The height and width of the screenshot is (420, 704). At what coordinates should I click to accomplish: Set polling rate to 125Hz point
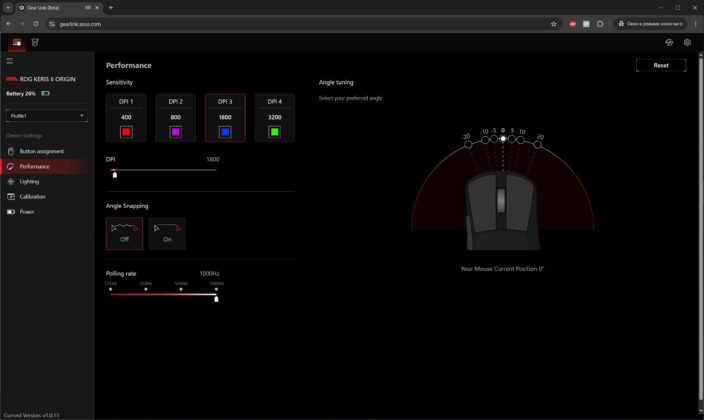click(110, 289)
